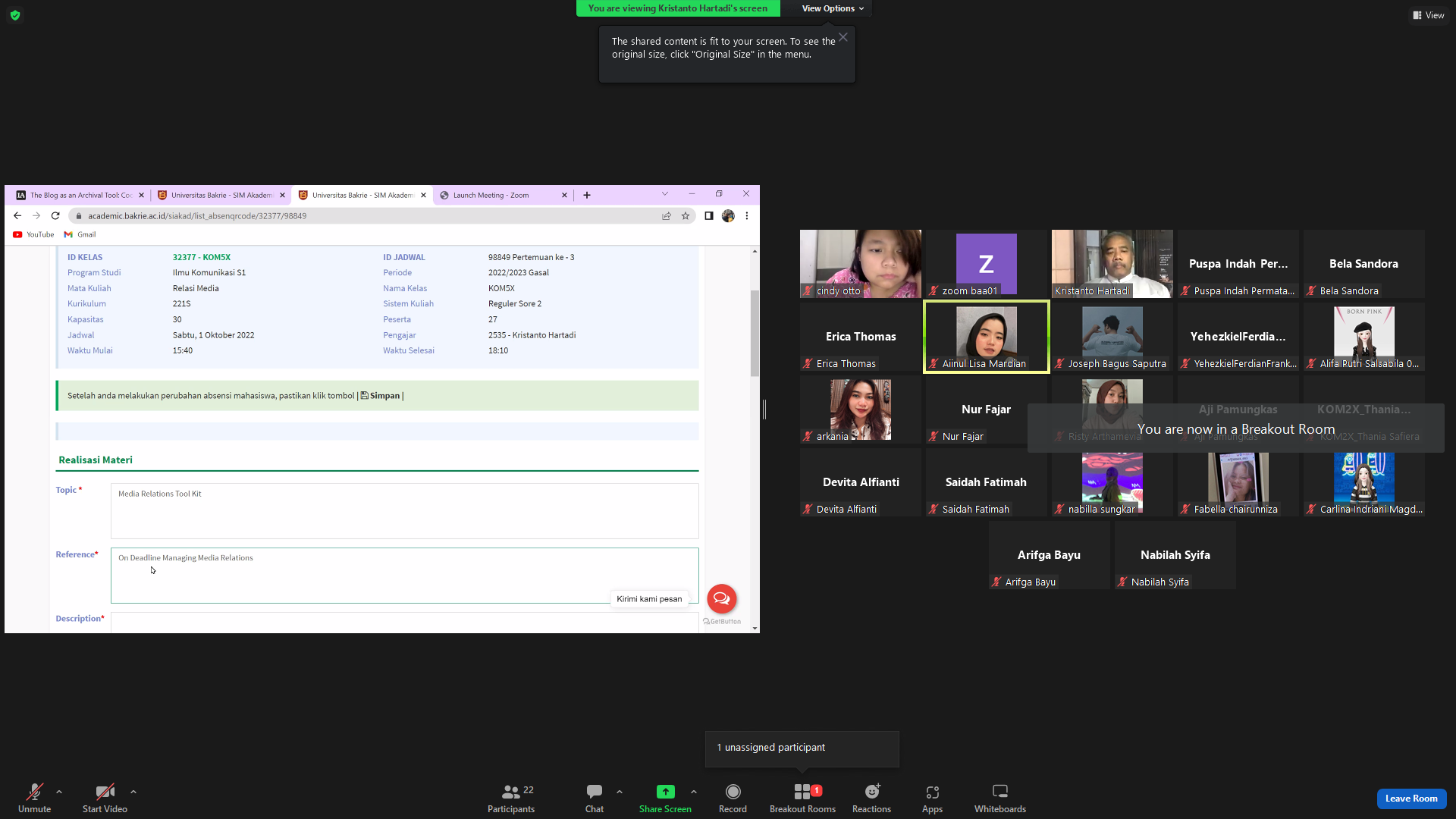Select Kristanto Hartadi's video tile
Viewport: 1456px width, 819px height.
pyautogui.click(x=1112, y=264)
